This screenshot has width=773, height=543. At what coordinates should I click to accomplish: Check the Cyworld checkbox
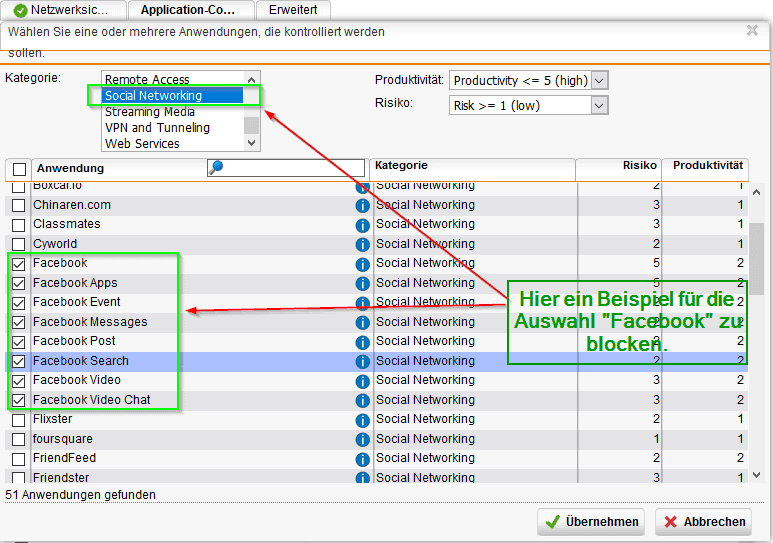point(18,244)
